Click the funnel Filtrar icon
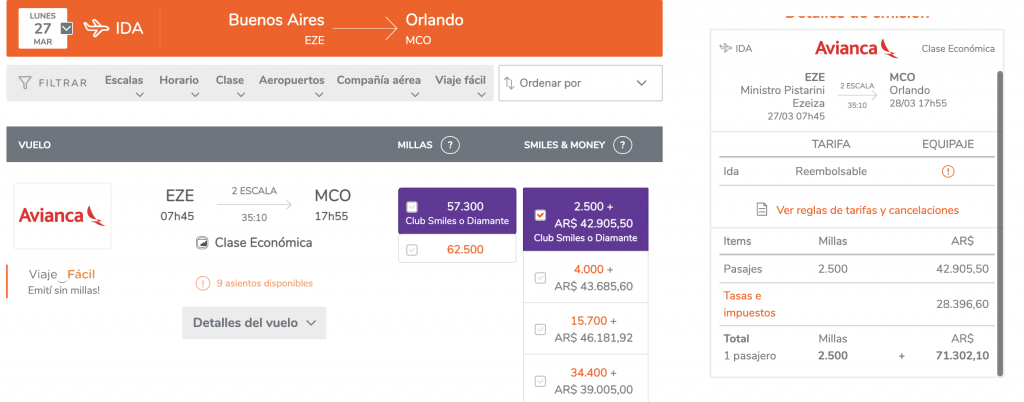 [x=25, y=83]
